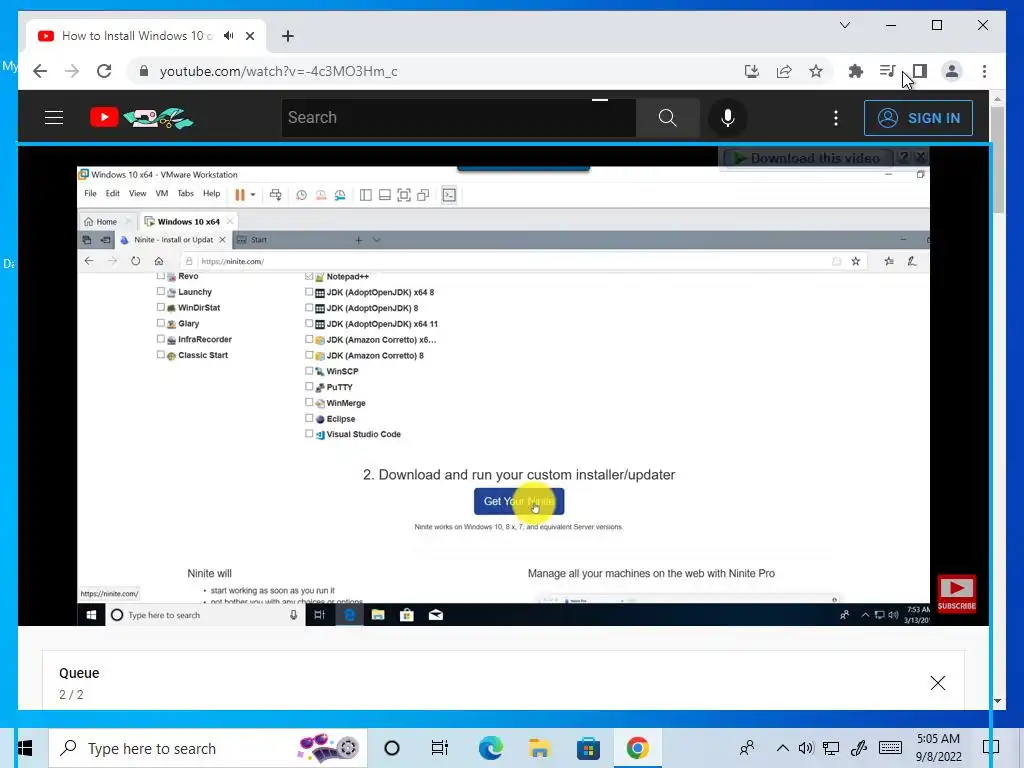Click the page vertical scrollbar thumb

pyautogui.click(x=997, y=159)
